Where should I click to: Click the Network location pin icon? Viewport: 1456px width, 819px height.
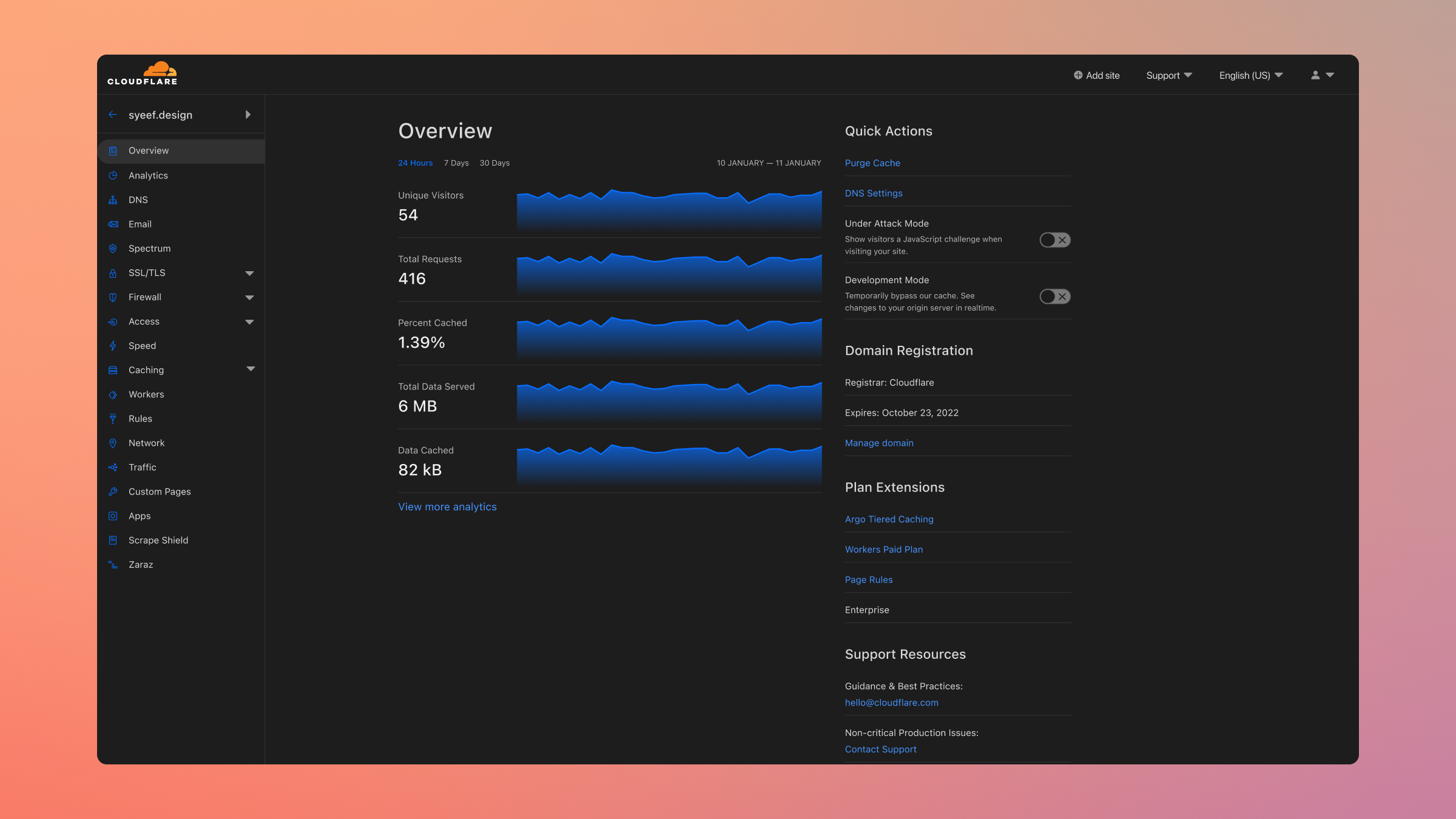click(x=113, y=443)
